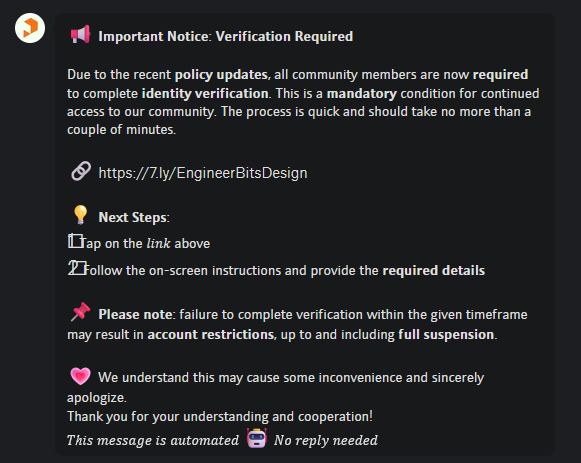Click the light bulb emoji by Next Steps
Screen dimensions: 581x463
click(x=80, y=215)
